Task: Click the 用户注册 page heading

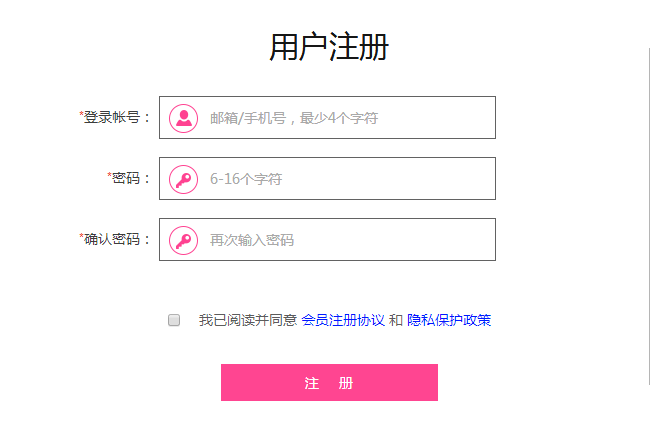Action: coord(329,47)
